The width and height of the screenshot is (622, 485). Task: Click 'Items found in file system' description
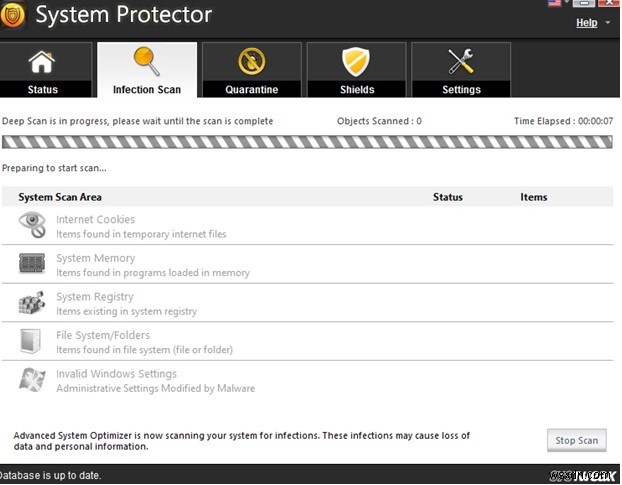coord(144,350)
